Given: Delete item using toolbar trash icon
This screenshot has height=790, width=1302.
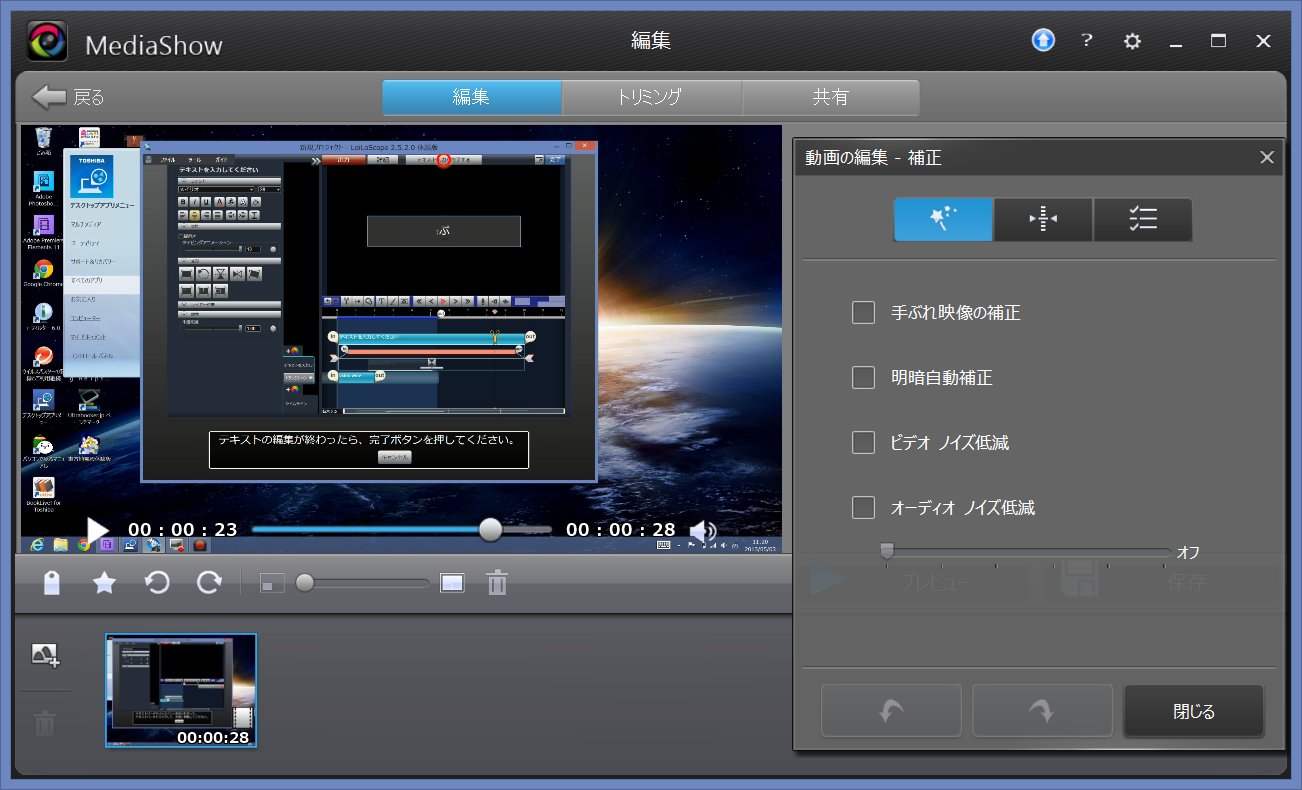Looking at the screenshot, I should pyautogui.click(x=497, y=583).
